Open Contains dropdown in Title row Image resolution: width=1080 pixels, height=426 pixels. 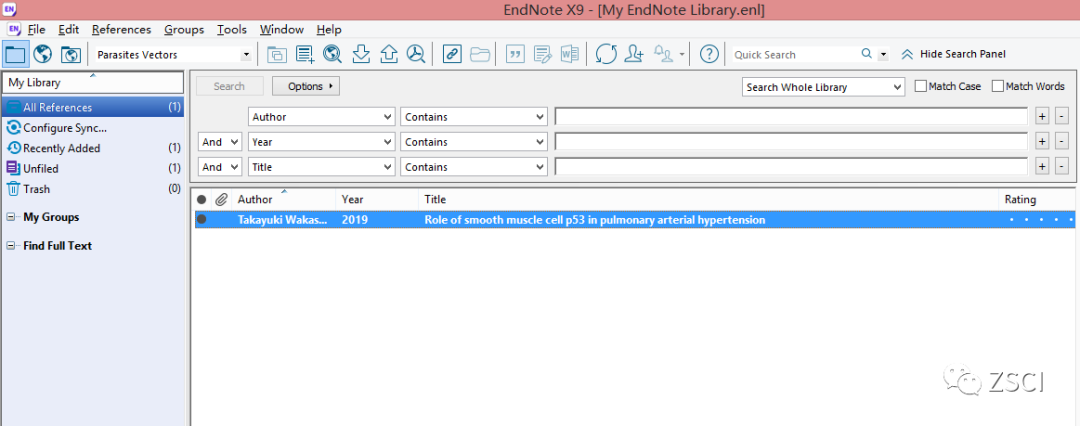point(474,167)
